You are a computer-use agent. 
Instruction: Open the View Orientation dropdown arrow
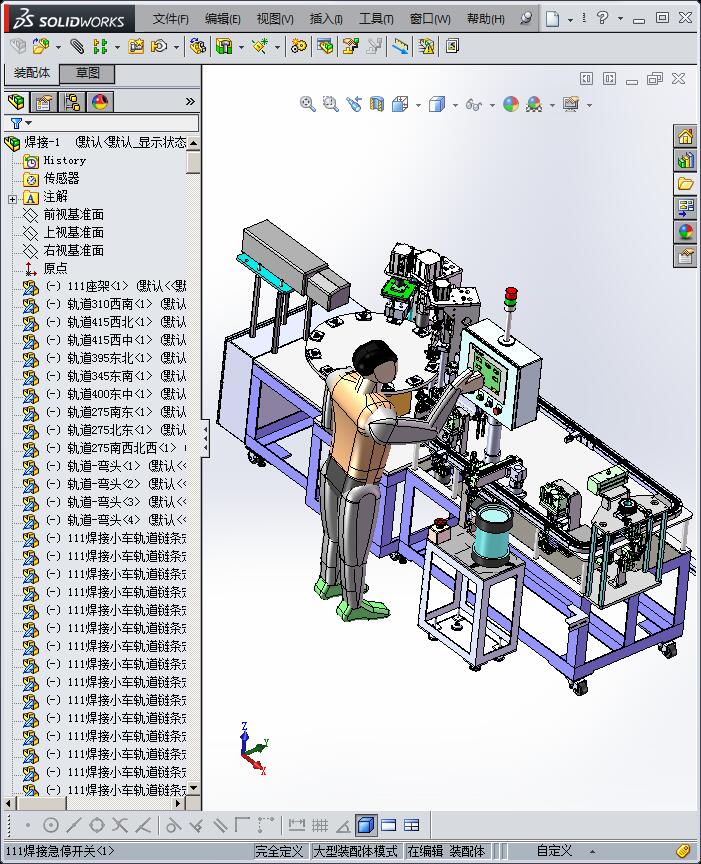click(418, 105)
